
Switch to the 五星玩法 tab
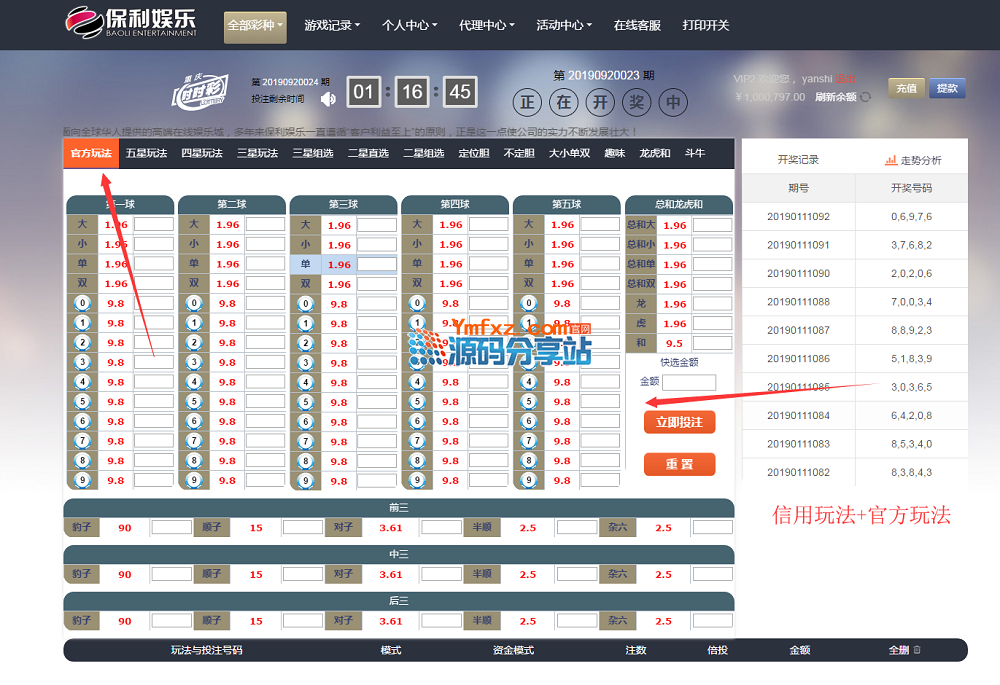click(146, 153)
